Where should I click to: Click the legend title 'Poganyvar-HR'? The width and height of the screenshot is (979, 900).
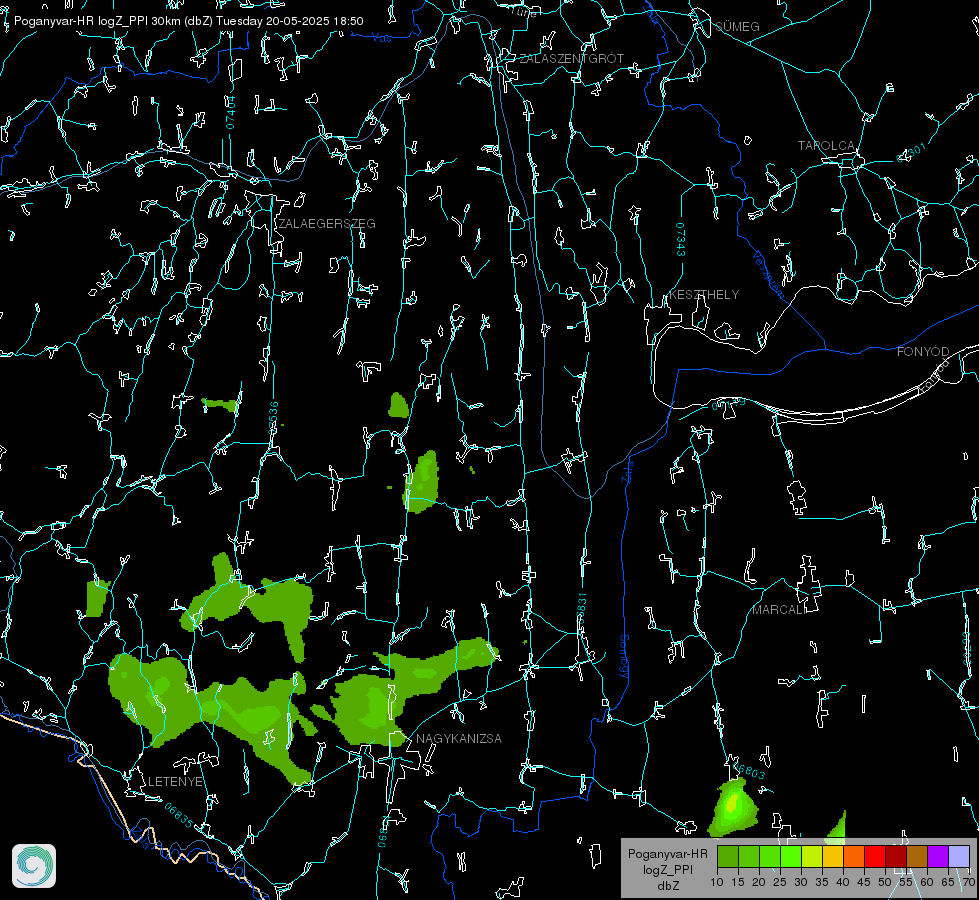point(667,853)
